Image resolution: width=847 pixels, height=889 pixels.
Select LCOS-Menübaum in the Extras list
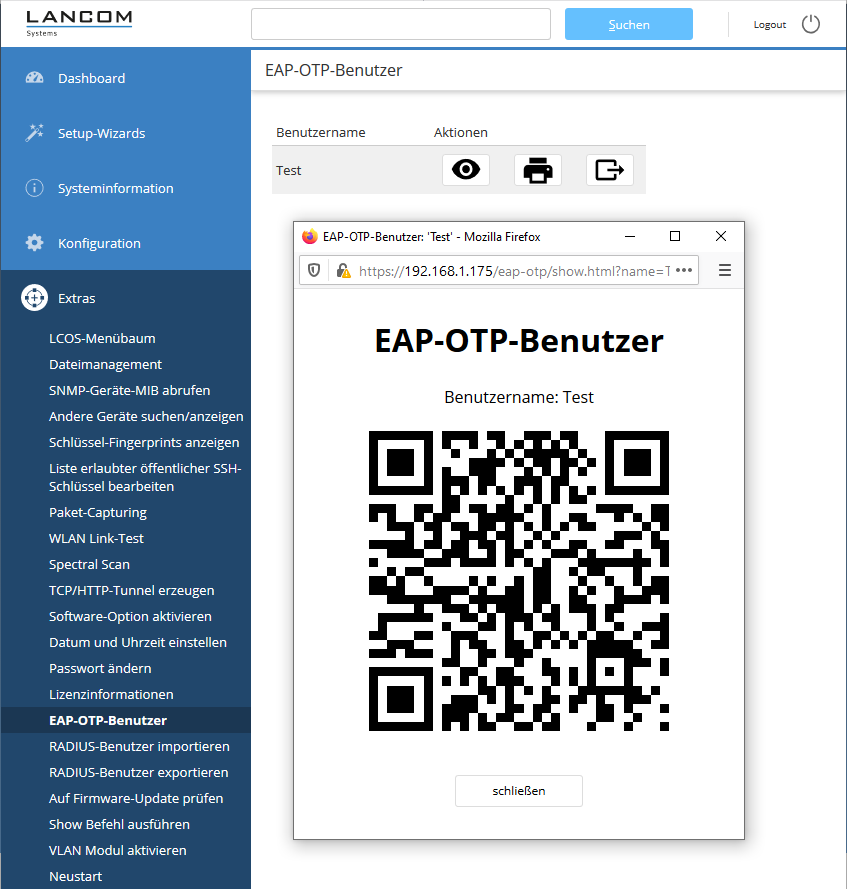coord(102,338)
